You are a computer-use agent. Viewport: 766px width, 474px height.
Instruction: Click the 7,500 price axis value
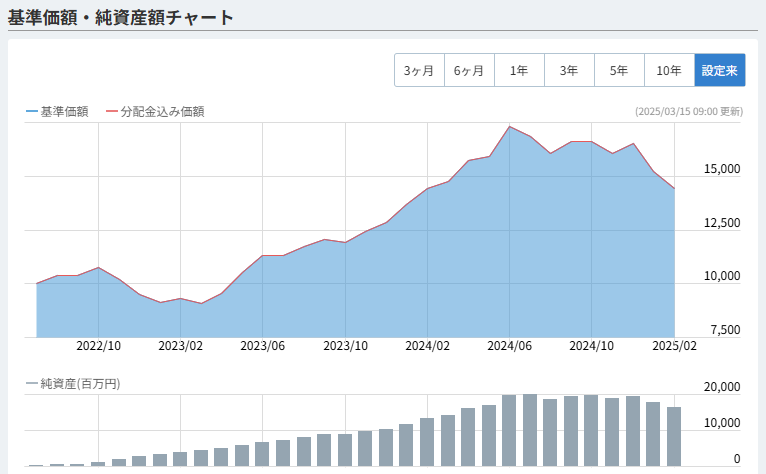tap(725, 330)
